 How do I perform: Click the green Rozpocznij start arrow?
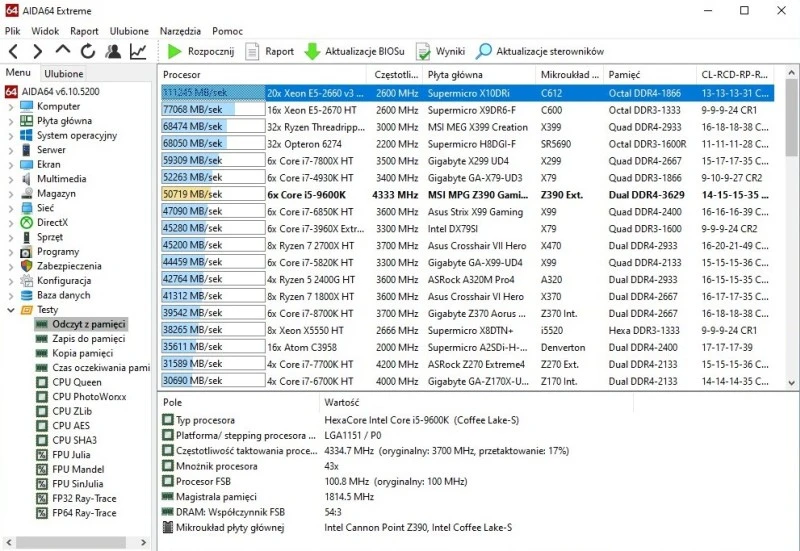pos(175,51)
